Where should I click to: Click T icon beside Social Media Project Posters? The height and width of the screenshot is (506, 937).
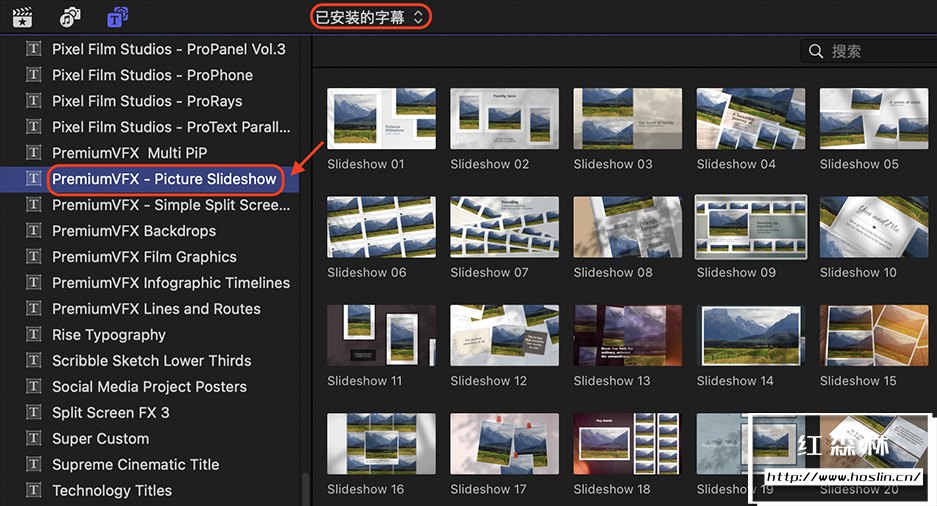point(33,387)
